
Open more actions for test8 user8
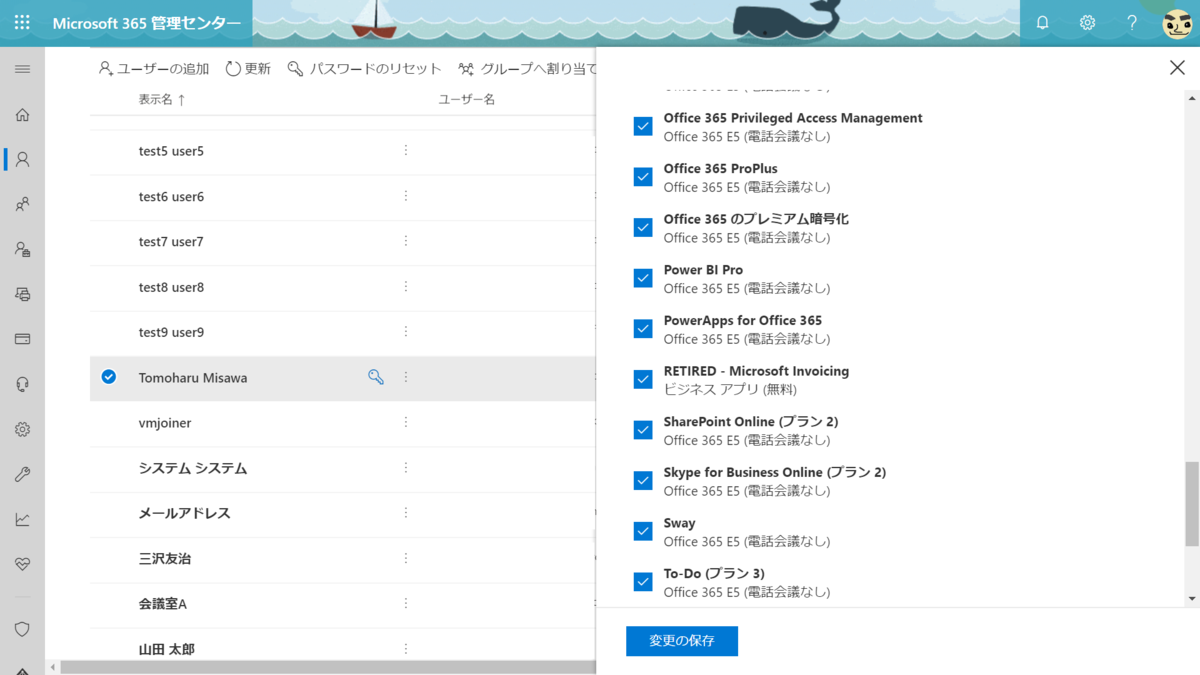pyautogui.click(x=406, y=287)
